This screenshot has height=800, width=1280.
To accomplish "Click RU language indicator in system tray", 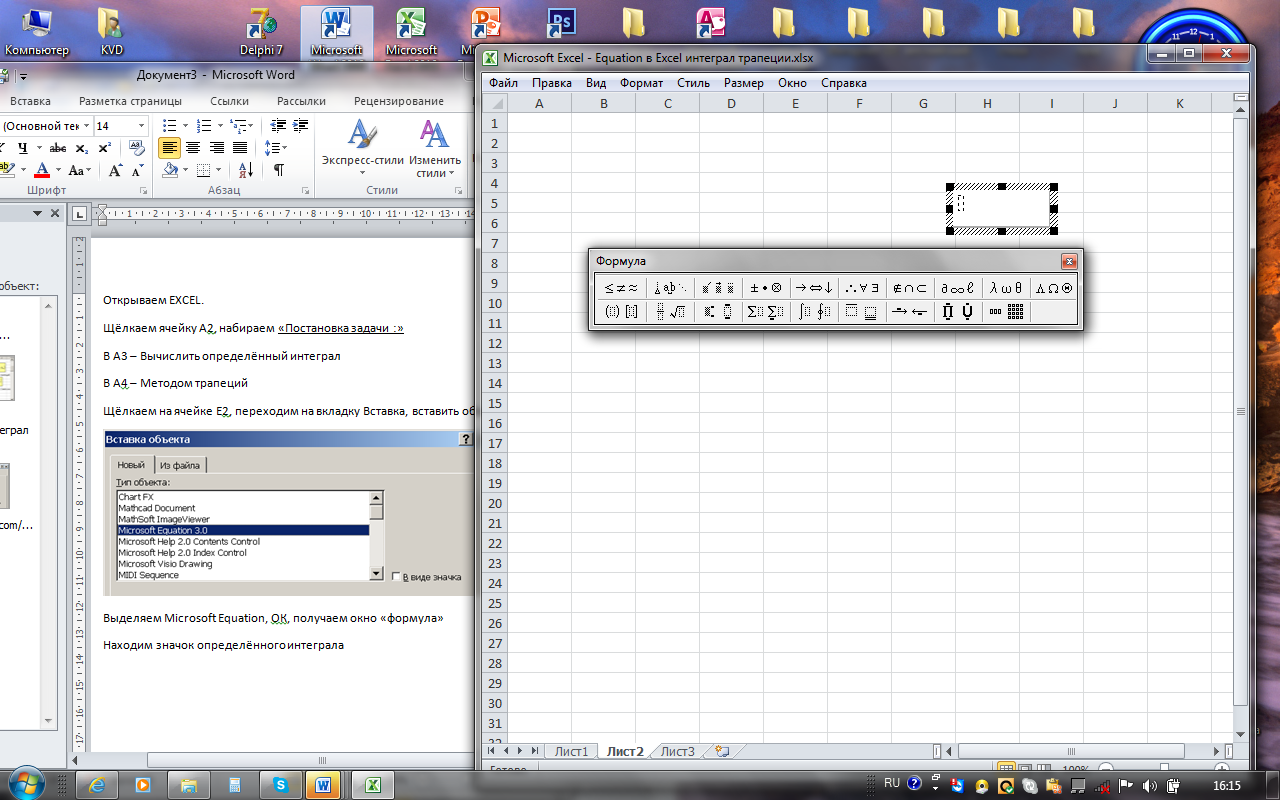I will [892, 783].
